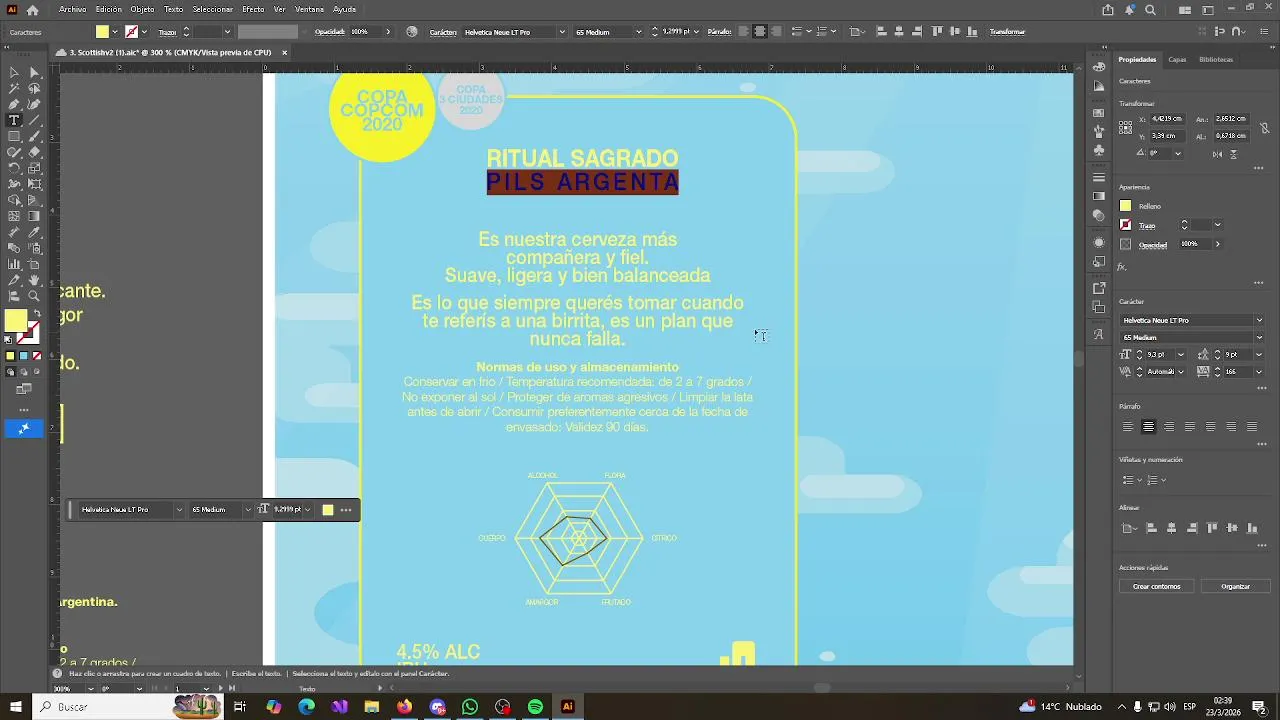Justify all lines in Párrafo panel
This screenshot has width=1280, height=720.
[x=1251, y=427]
